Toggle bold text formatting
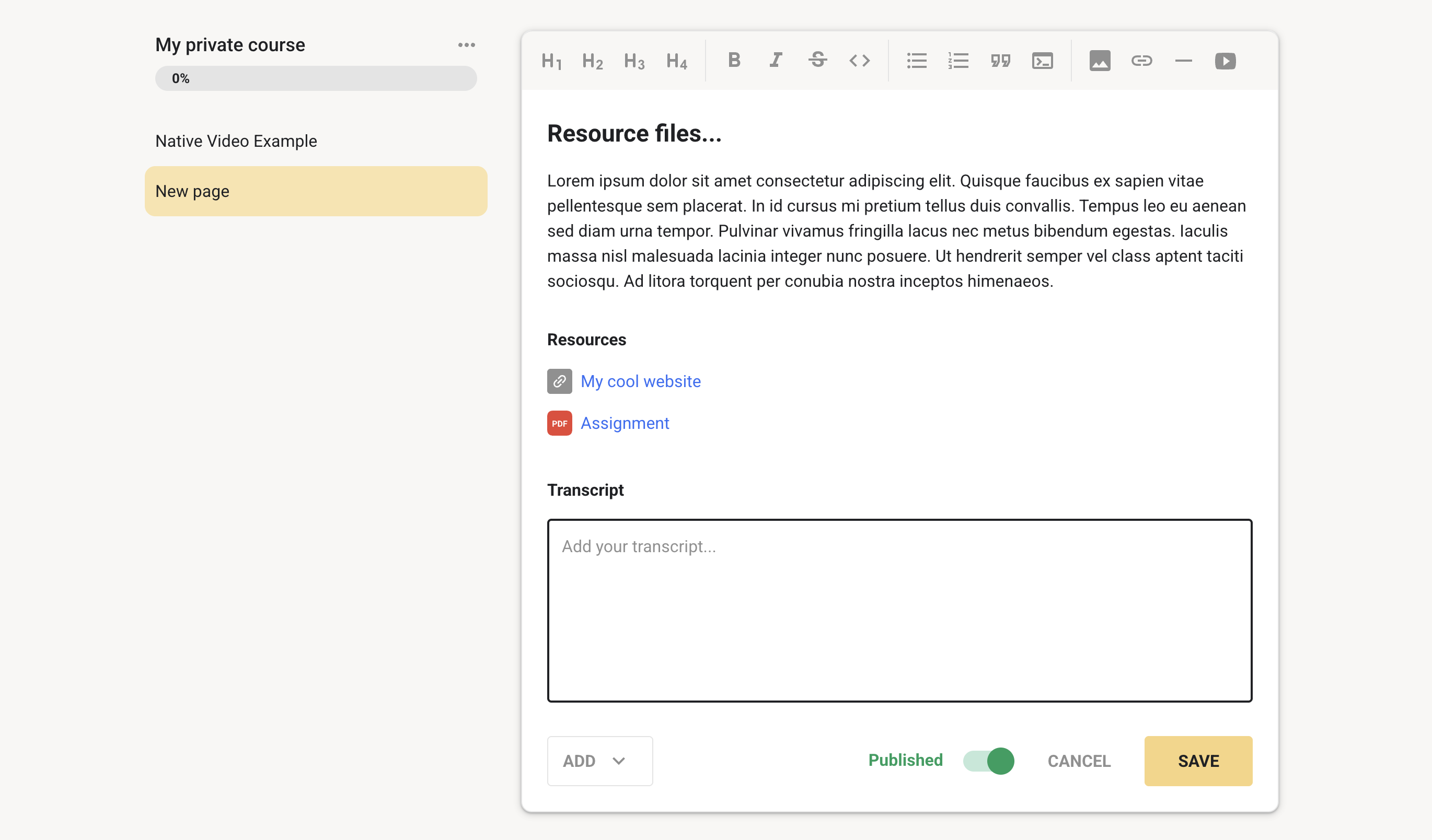Screen dimensions: 1432x840 point(734,60)
